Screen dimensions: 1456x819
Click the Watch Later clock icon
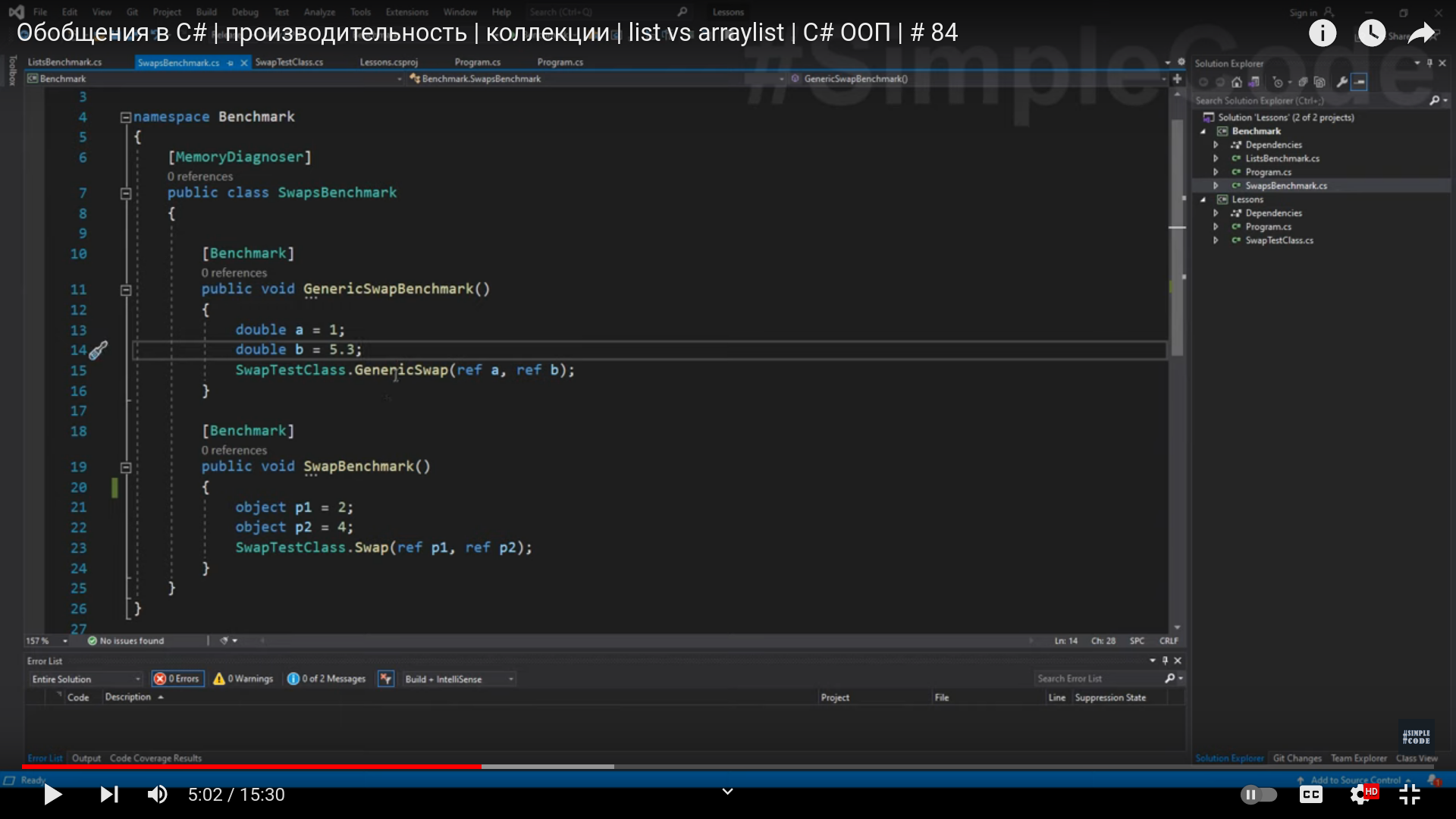point(1371,33)
